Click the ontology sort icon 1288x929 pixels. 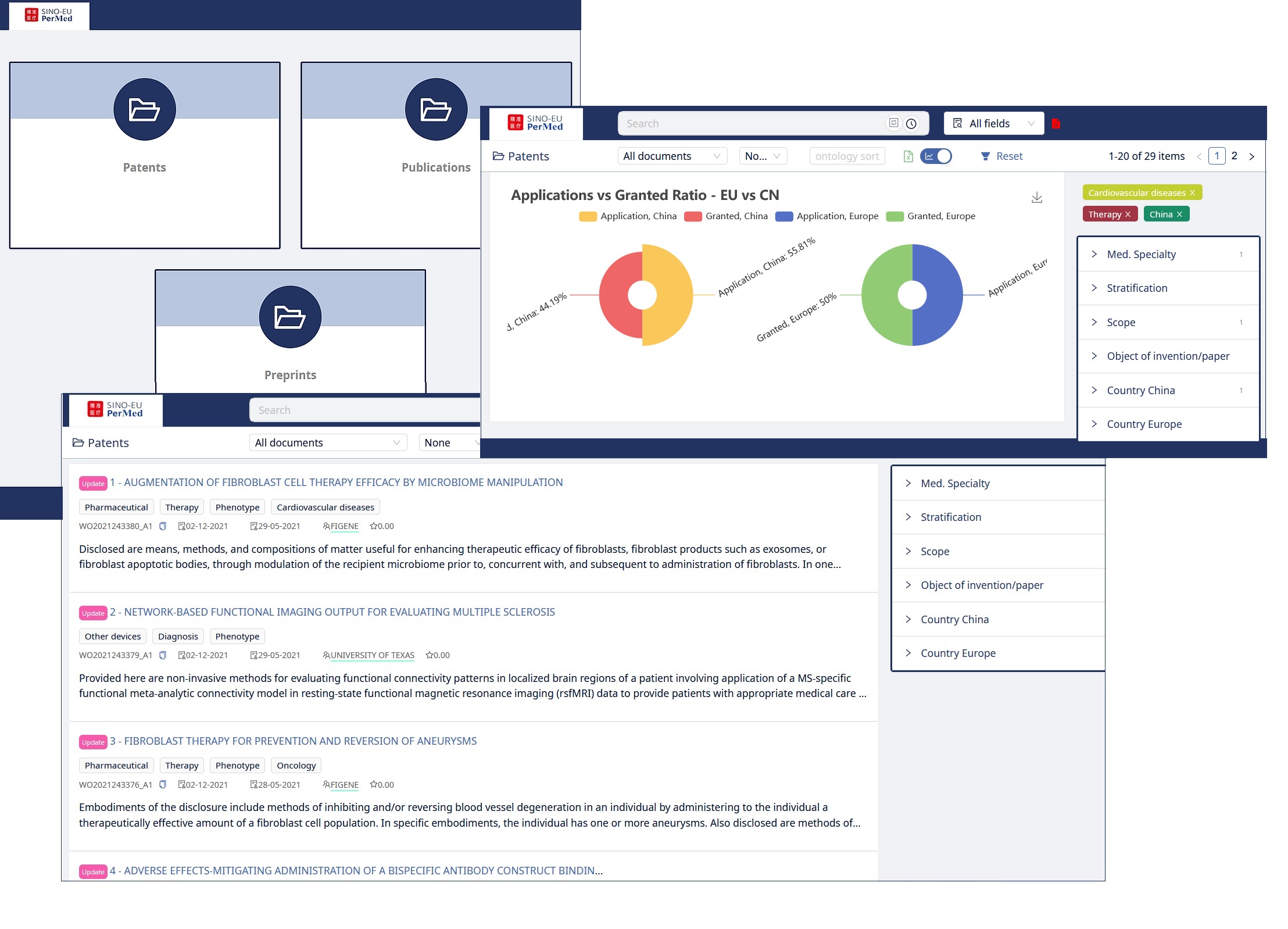tap(847, 156)
